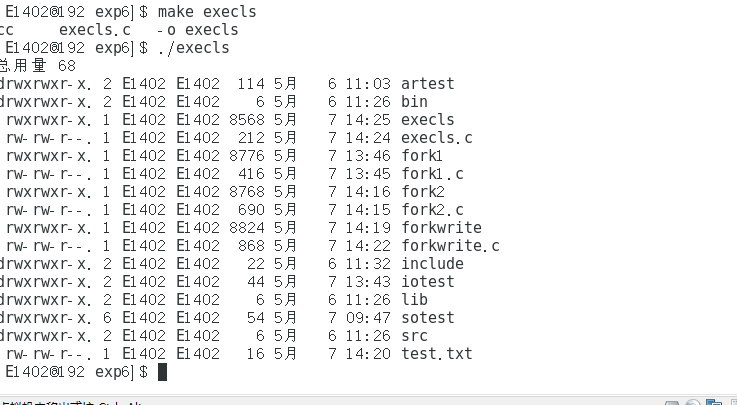Click the include directory name
The image size is (737, 405).
click(432, 263)
